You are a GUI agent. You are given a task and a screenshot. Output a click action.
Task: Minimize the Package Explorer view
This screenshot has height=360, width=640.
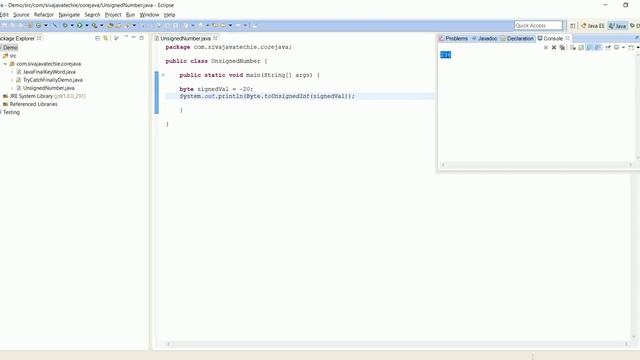click(x=133, y=38)
